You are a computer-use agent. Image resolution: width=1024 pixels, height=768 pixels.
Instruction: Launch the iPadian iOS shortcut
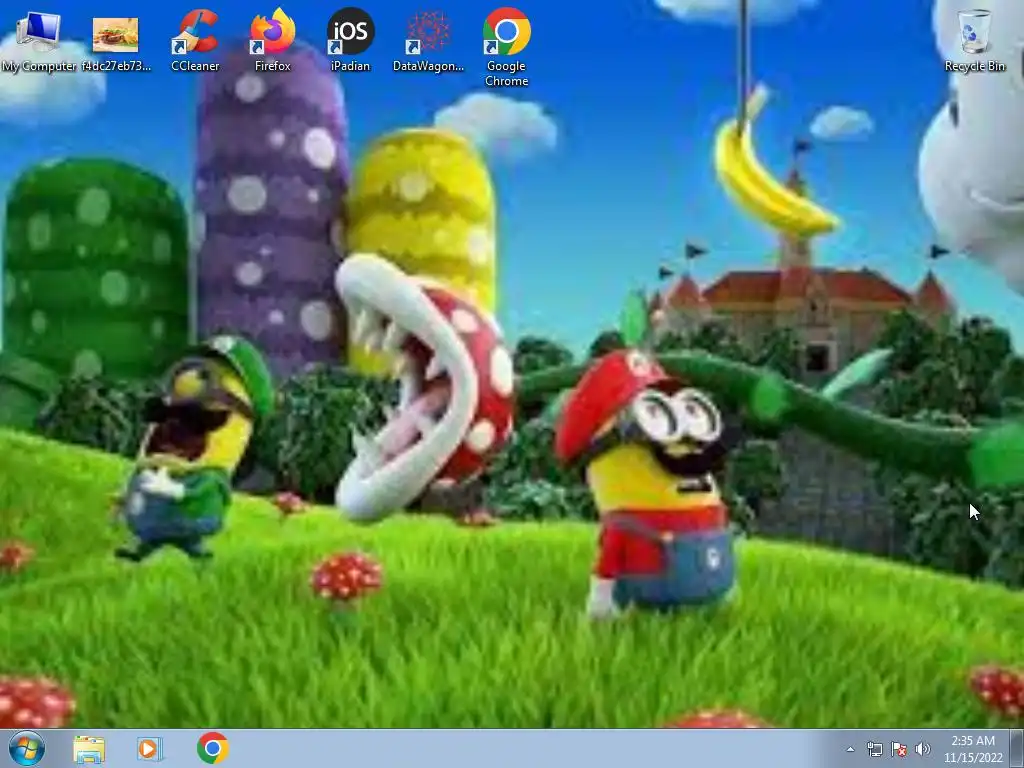click(x=350, y=40)
